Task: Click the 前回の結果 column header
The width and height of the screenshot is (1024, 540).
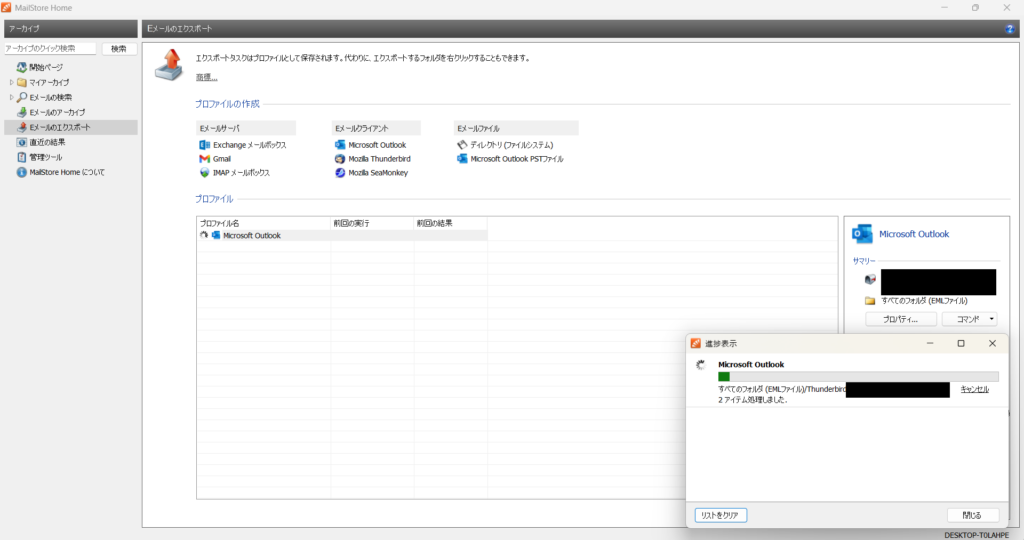Action: click(x=451, y=223)
